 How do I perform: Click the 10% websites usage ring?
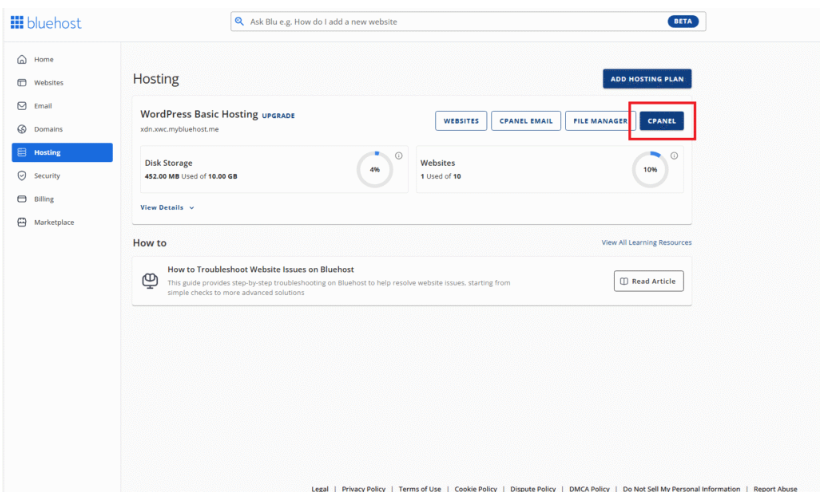[650, 169]
